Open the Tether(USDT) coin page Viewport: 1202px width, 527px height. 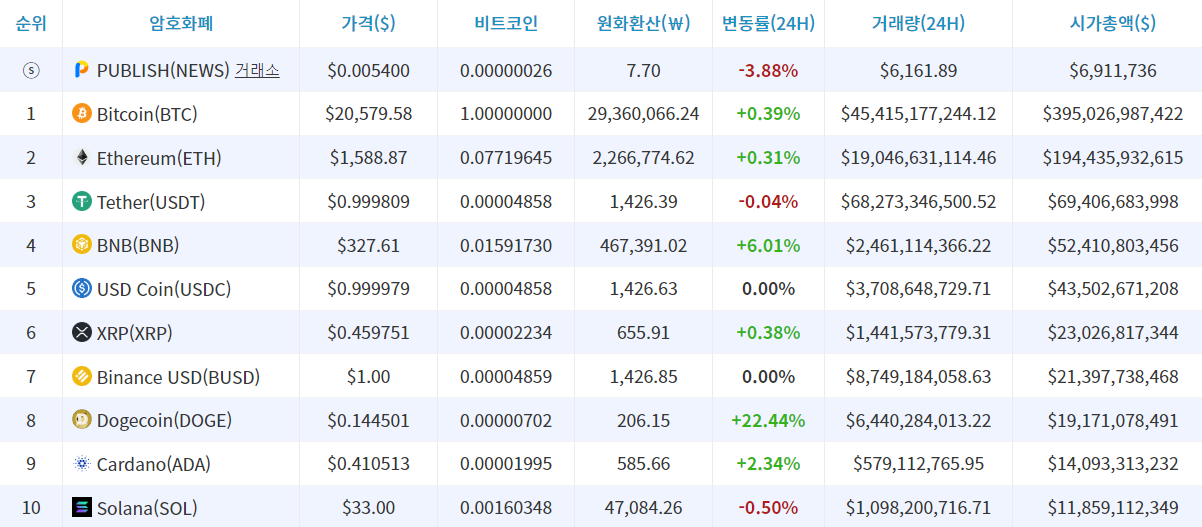click(151, 202)
